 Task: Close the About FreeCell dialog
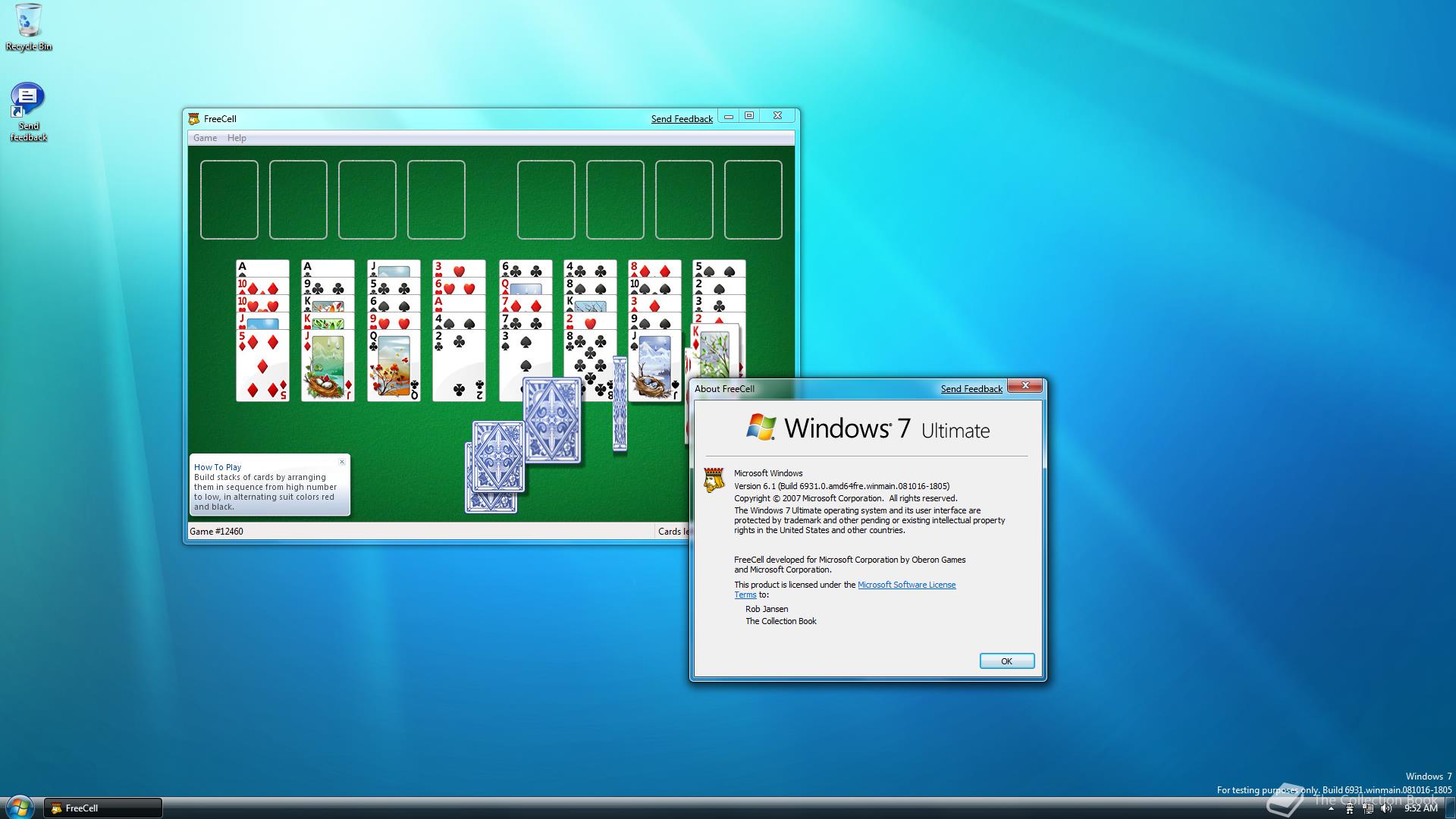click(x=1025, y=386)
